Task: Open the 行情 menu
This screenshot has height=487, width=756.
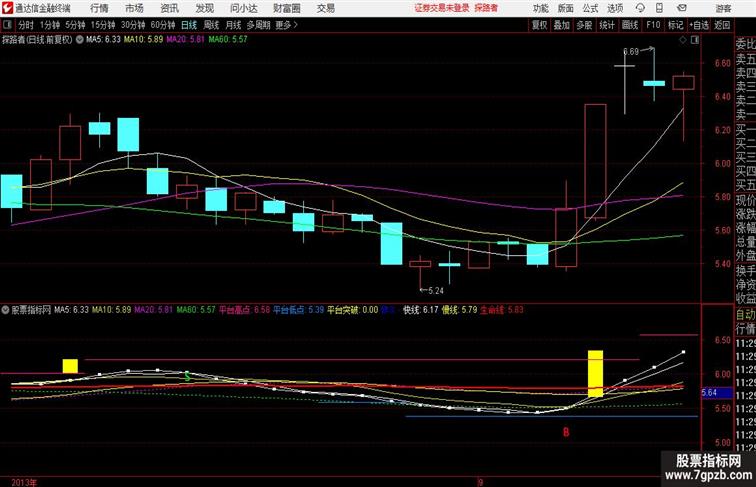Action: pyautogui.click(x=99, y=8)
